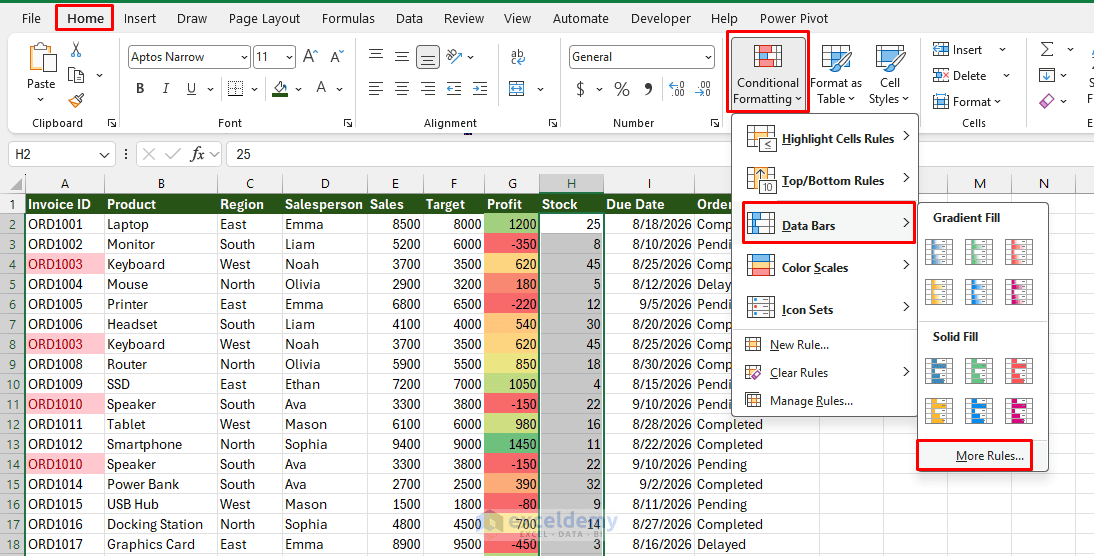Toggle Bottom Align for cells

(428, 57)
